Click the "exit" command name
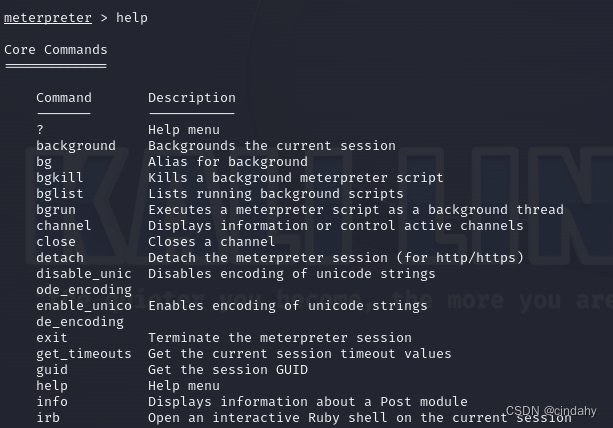The image size is (613, 428). coord(52,337)
